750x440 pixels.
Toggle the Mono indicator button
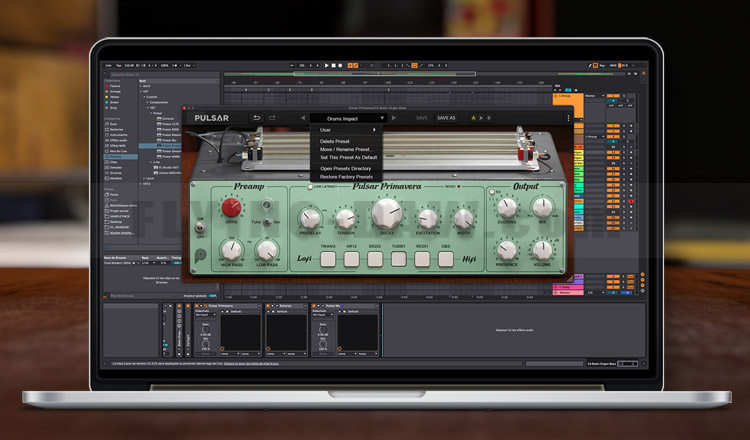(x=459, y=187)
